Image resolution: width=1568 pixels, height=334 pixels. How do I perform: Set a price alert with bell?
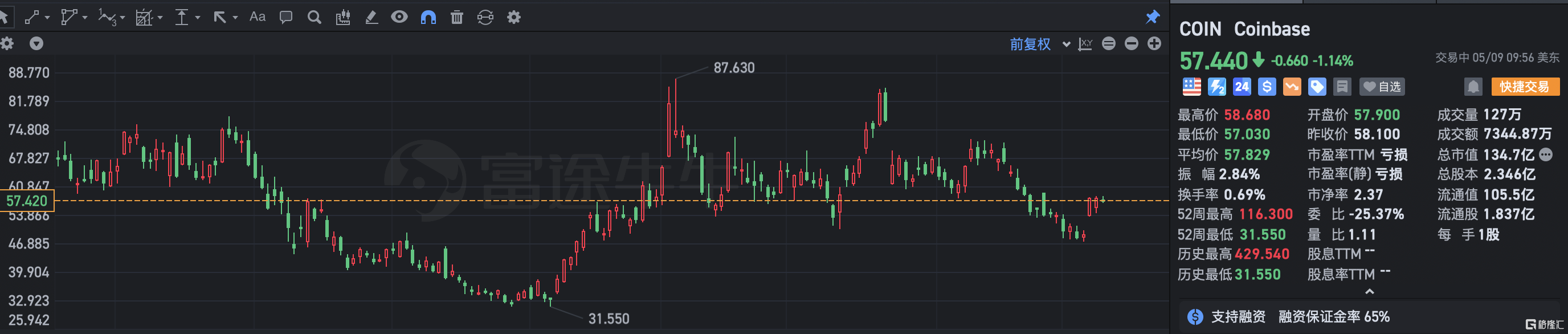(x=1473, y=87)
